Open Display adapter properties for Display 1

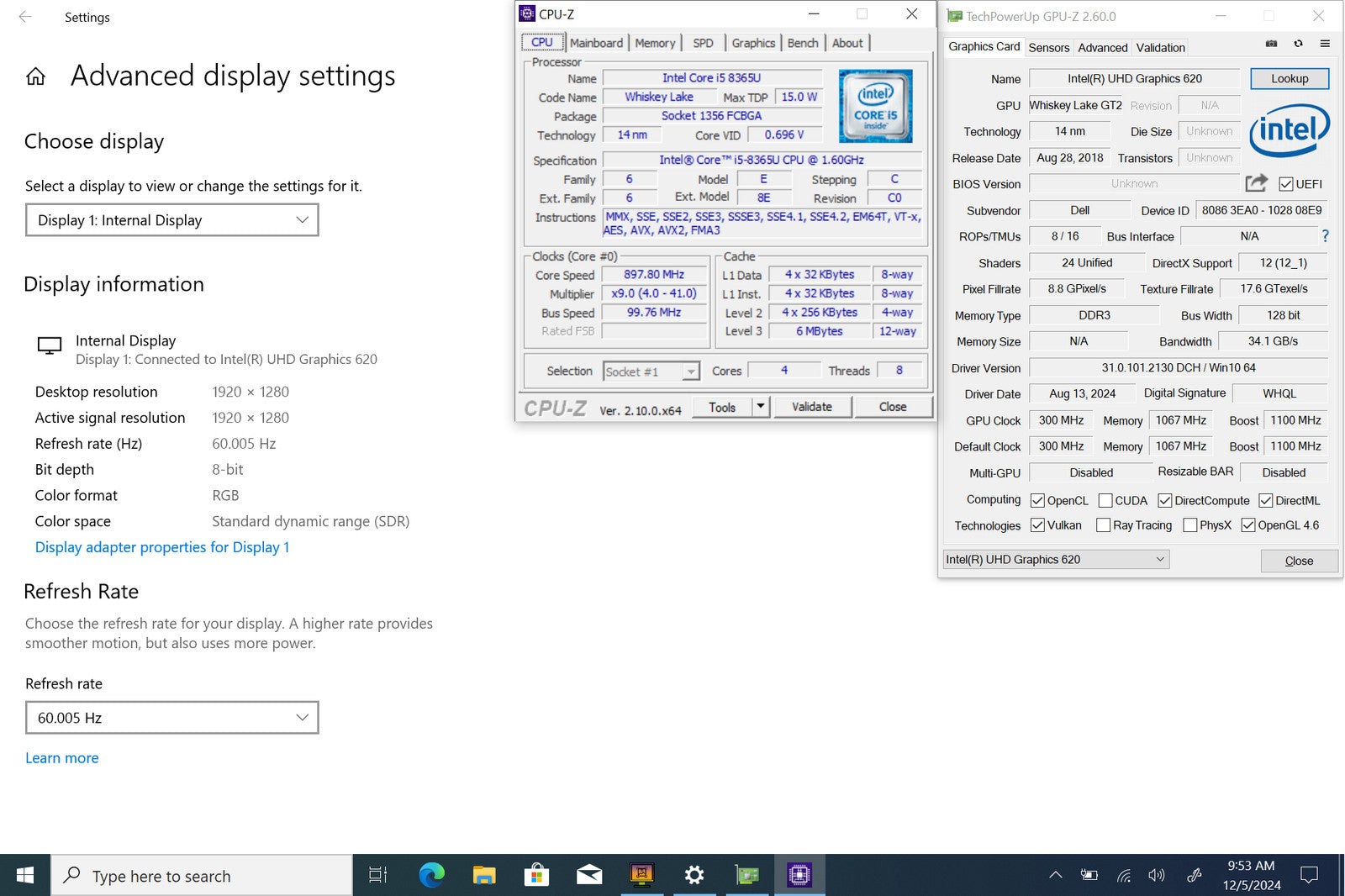coord(162,547)
